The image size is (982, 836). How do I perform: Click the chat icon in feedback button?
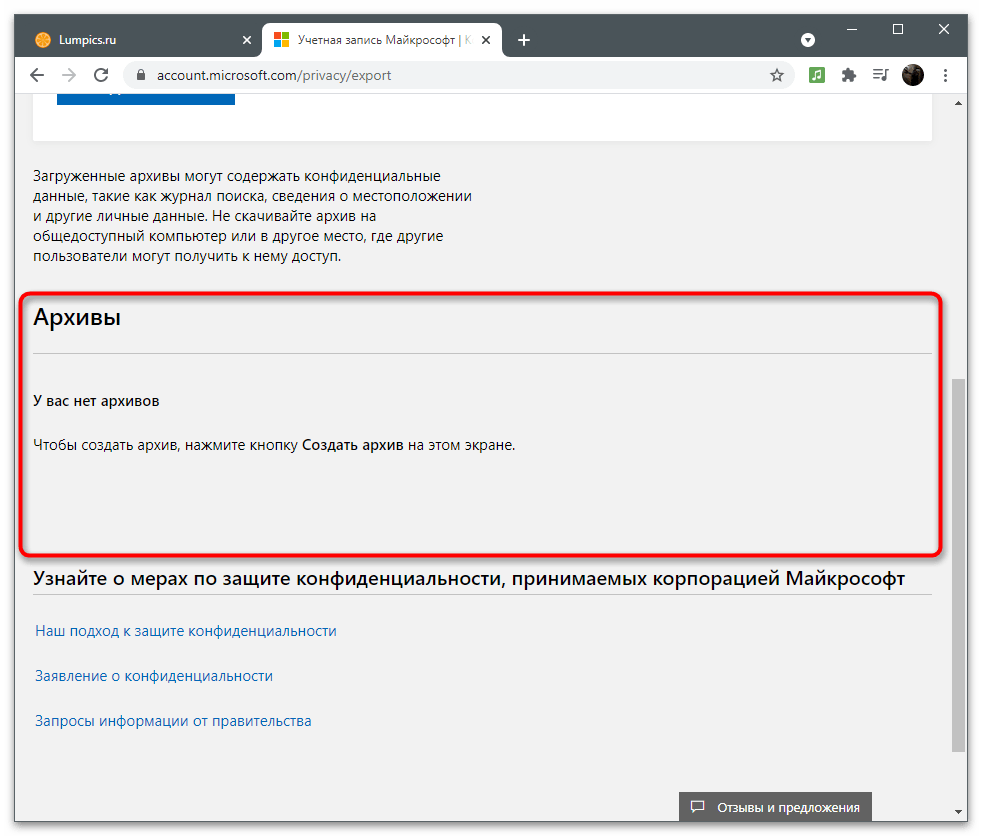697,807
